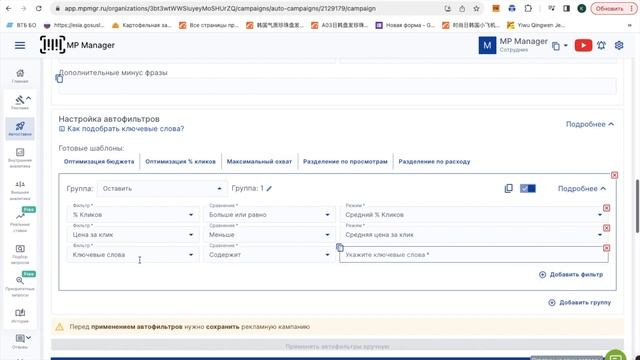The height and width of the screenshot is (360, 640).
Task: Toggle the group 1 enable switch
Action: (528, 188)
